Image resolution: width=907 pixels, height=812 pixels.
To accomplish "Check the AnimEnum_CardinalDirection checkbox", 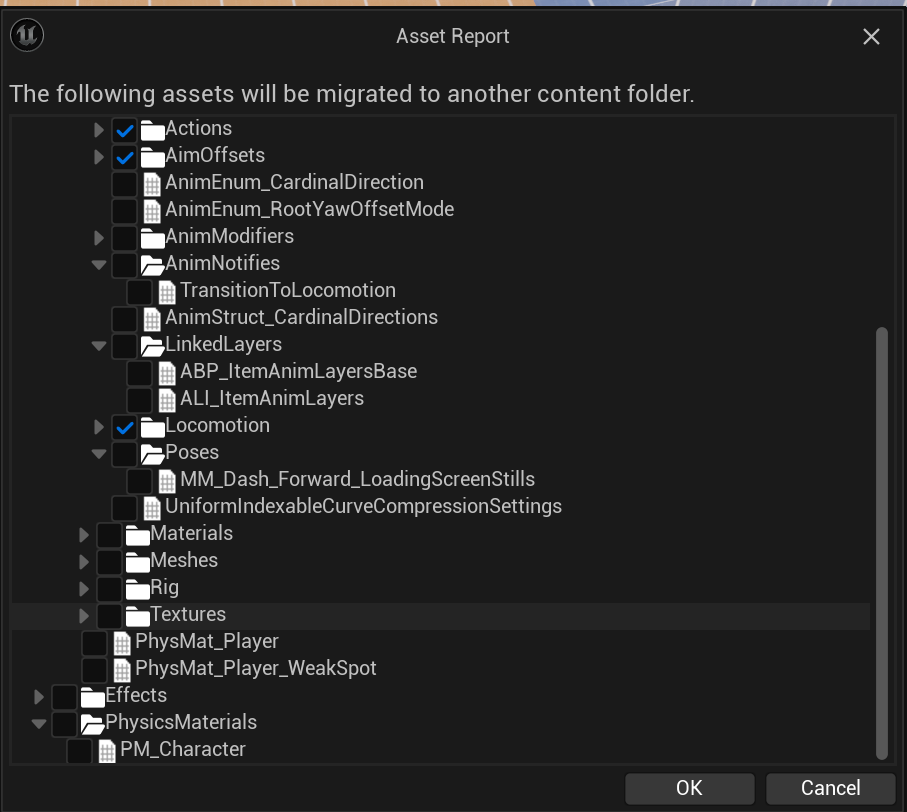I will point(124,184).
